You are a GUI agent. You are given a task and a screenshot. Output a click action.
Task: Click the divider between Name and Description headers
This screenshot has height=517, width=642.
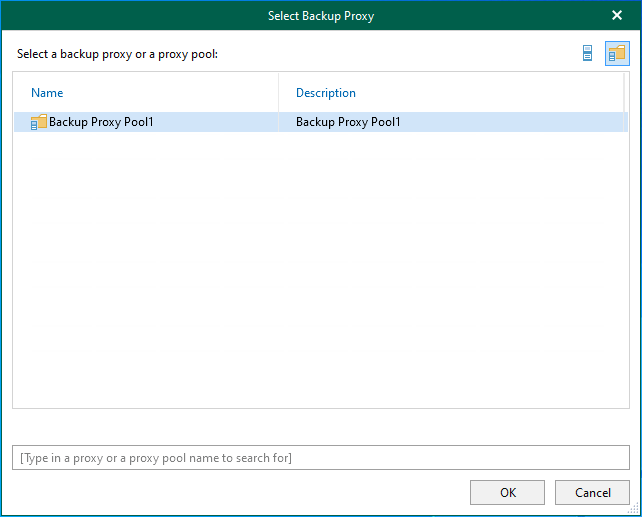(278, 93)
